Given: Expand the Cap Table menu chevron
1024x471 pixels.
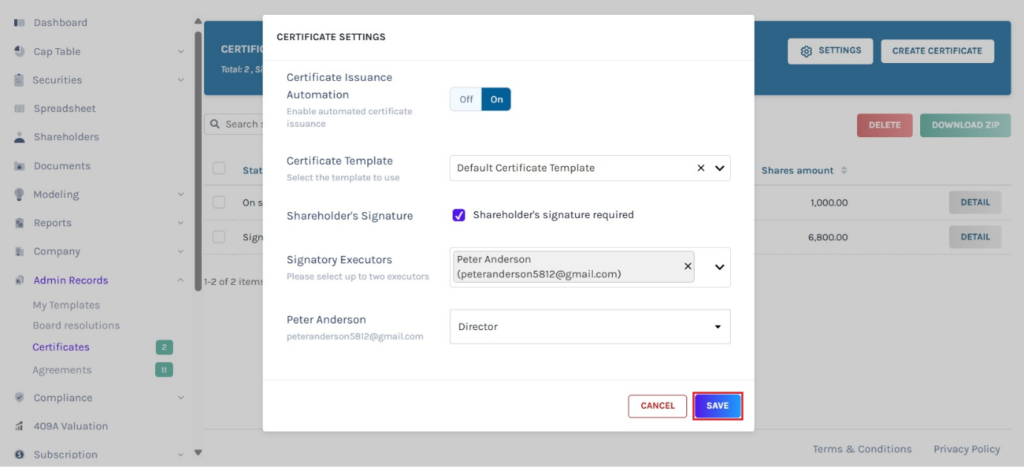Looking at the screenshot, I should 181,52.
